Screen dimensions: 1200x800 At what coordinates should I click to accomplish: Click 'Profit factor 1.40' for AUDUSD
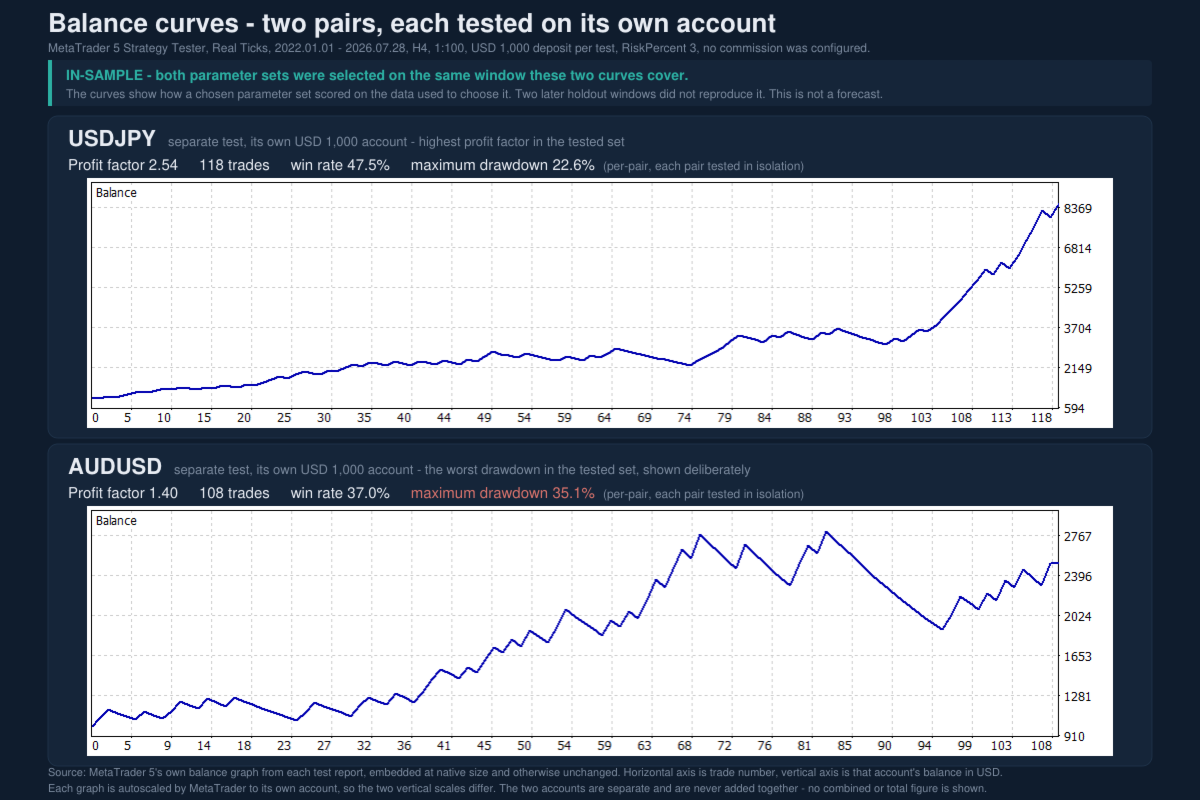(123, 493)
